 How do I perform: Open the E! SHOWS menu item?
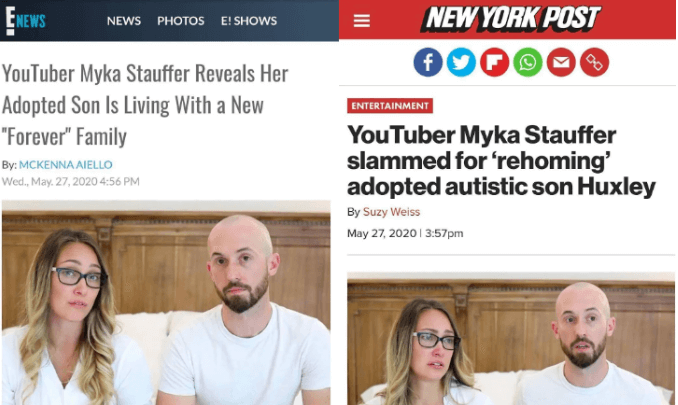(249, 21)
